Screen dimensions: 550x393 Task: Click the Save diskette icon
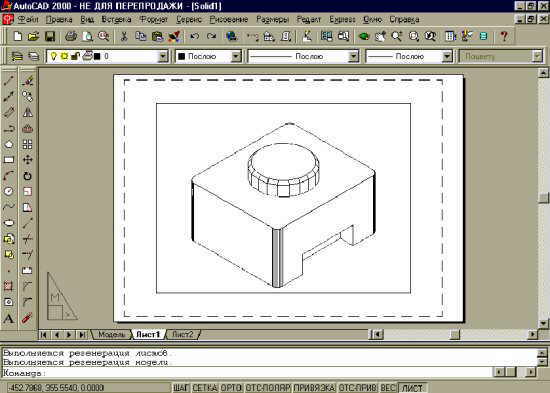tap(50, 36)
